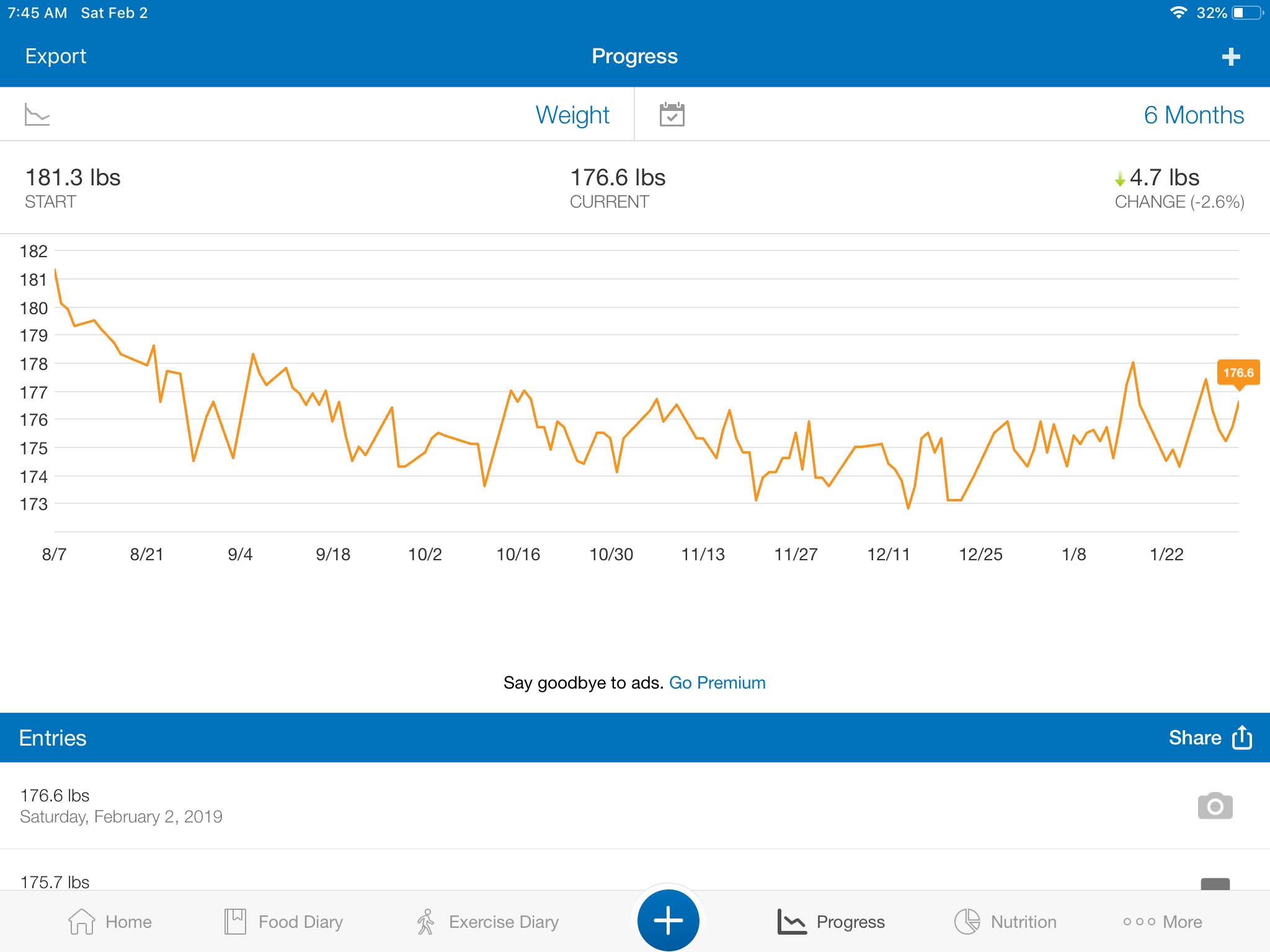Tap the Share icon in the Entries header
Screen dimensions: 1270x952
point(1242,737)
